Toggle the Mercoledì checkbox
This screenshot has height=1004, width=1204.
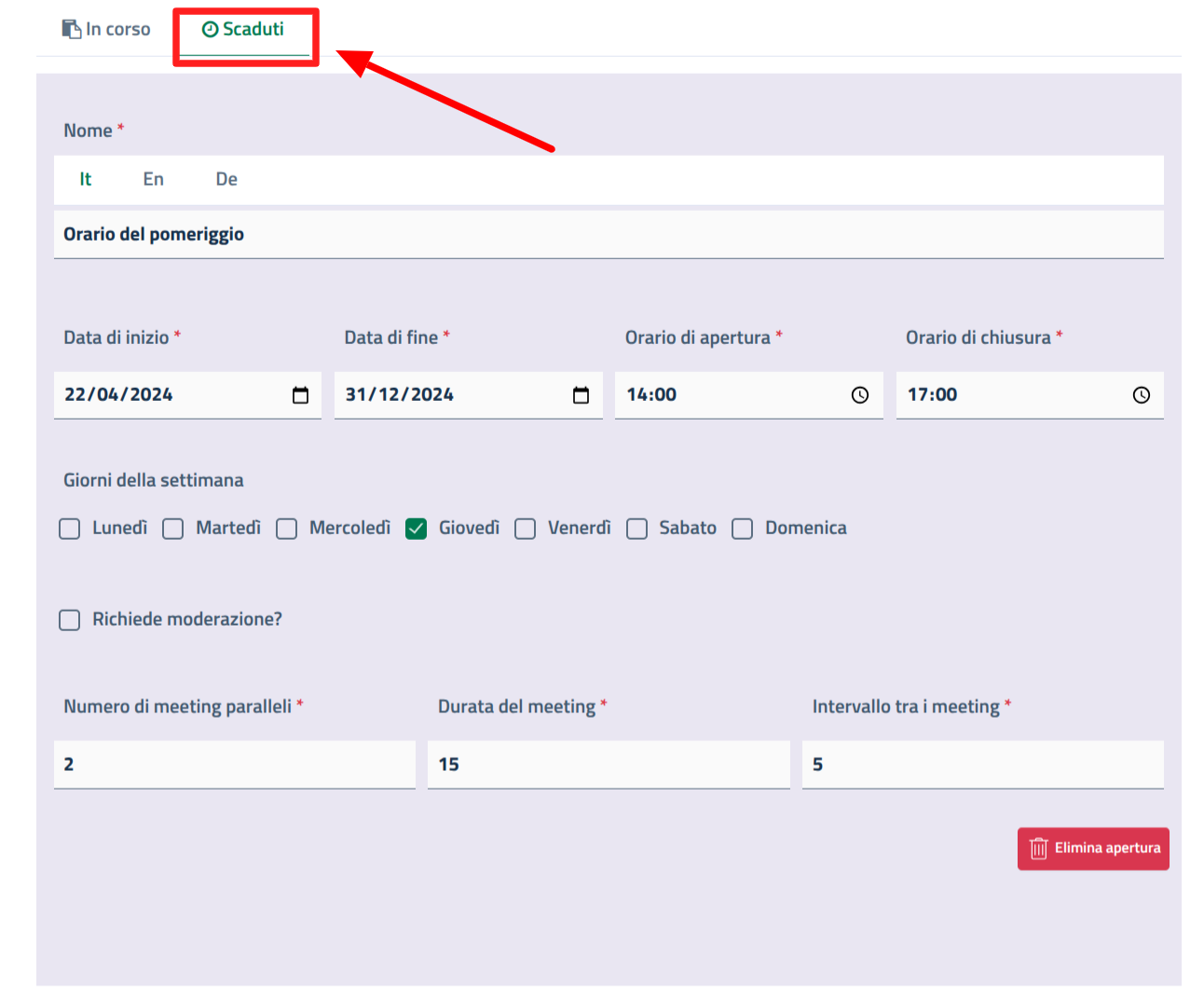287,529
